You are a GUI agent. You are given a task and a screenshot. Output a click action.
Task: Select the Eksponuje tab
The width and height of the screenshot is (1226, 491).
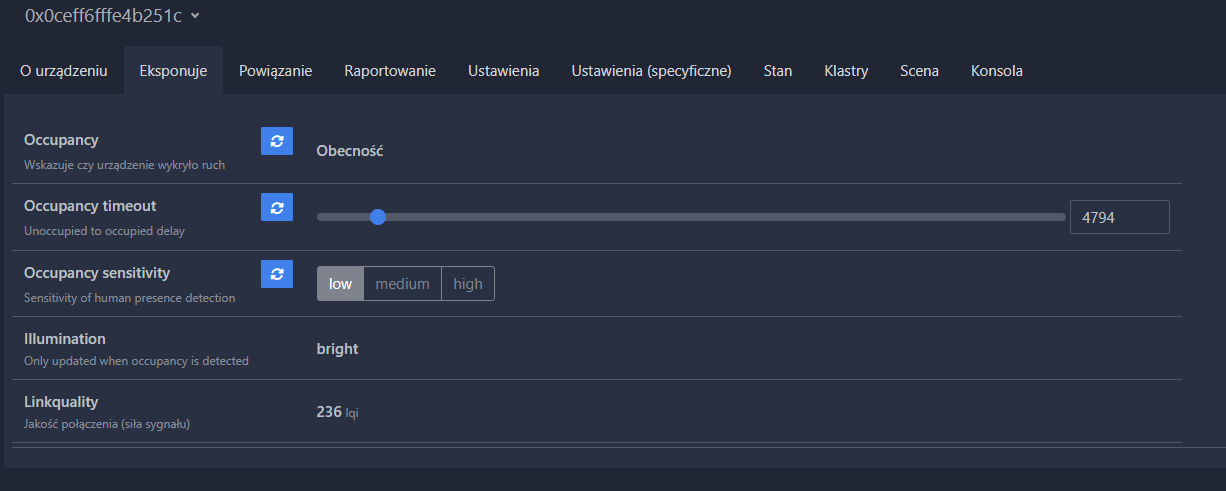[173, 71]
